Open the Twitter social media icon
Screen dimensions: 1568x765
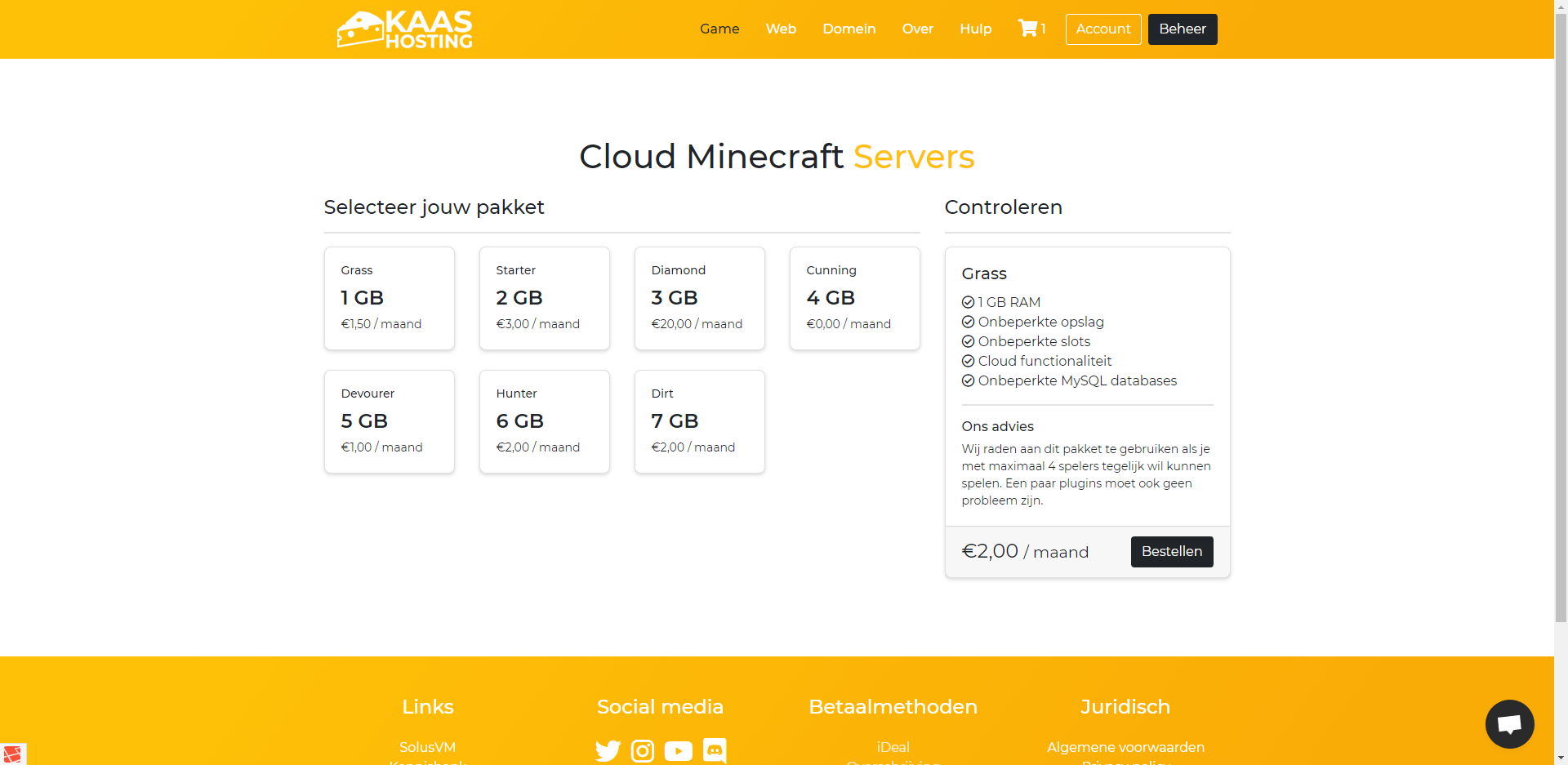[608, 750]
